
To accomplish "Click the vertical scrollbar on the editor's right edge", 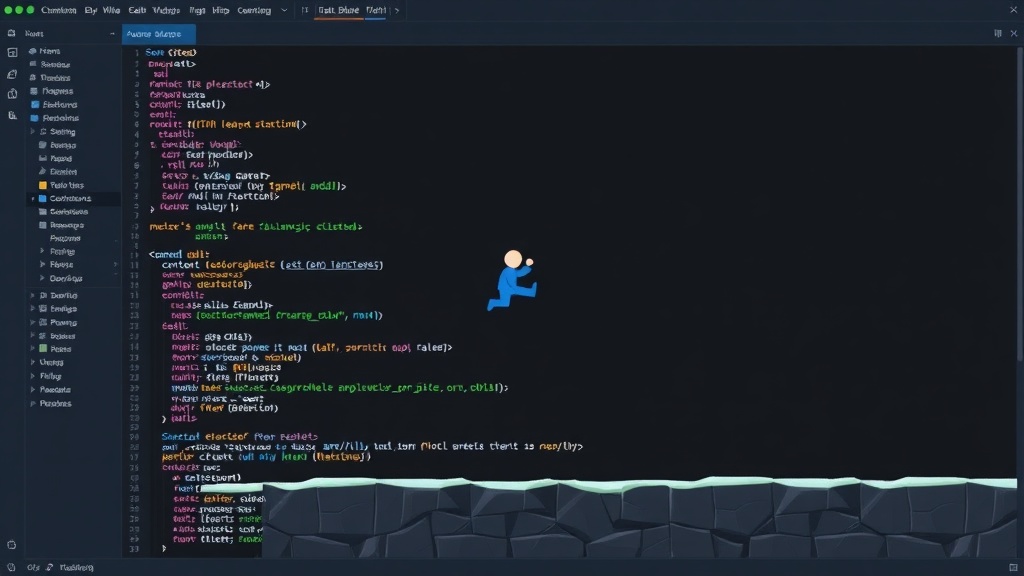I will pyautogui.click(x=1020, y=205).
